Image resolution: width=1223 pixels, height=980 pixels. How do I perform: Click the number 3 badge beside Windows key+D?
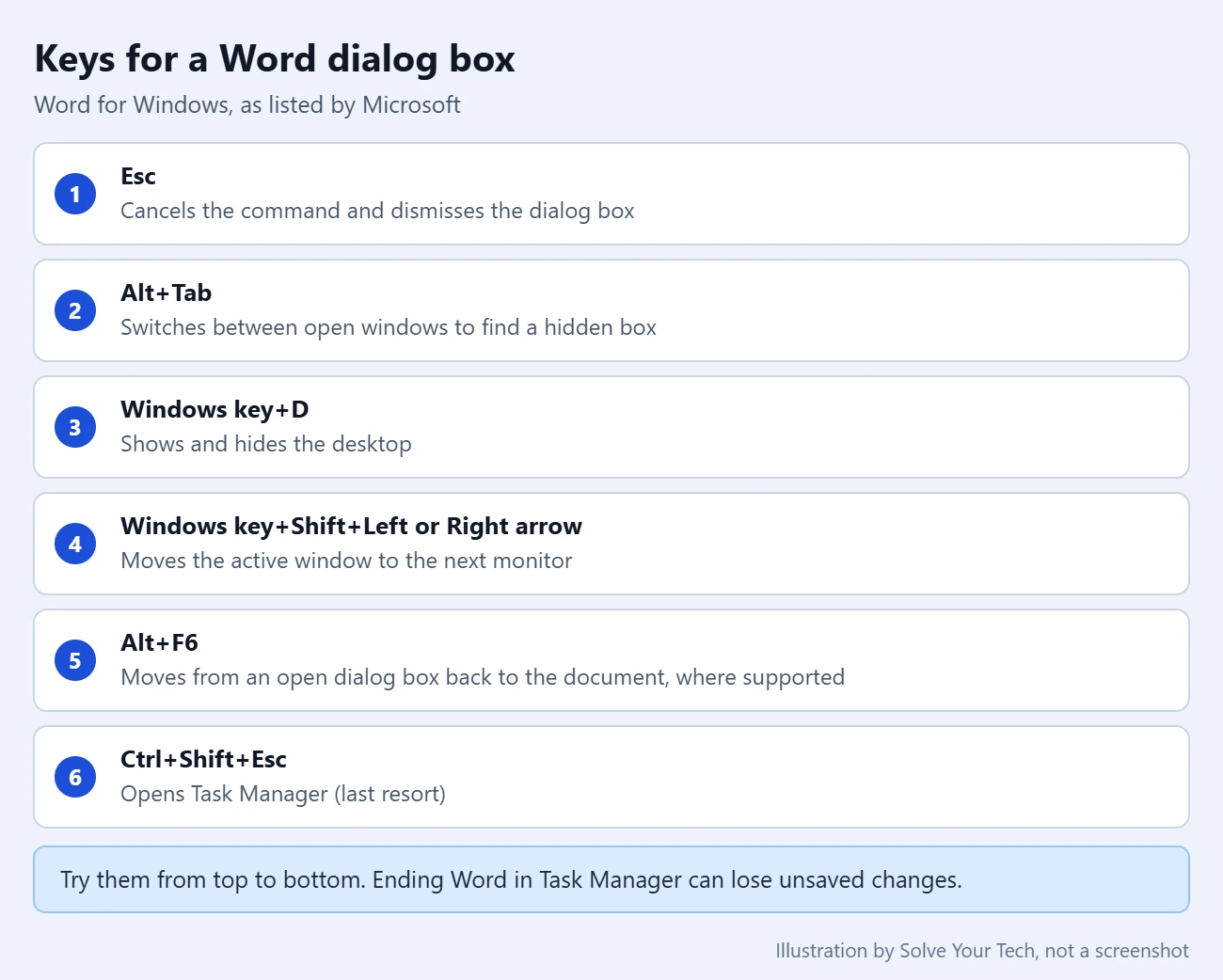(x=75, y=427)
